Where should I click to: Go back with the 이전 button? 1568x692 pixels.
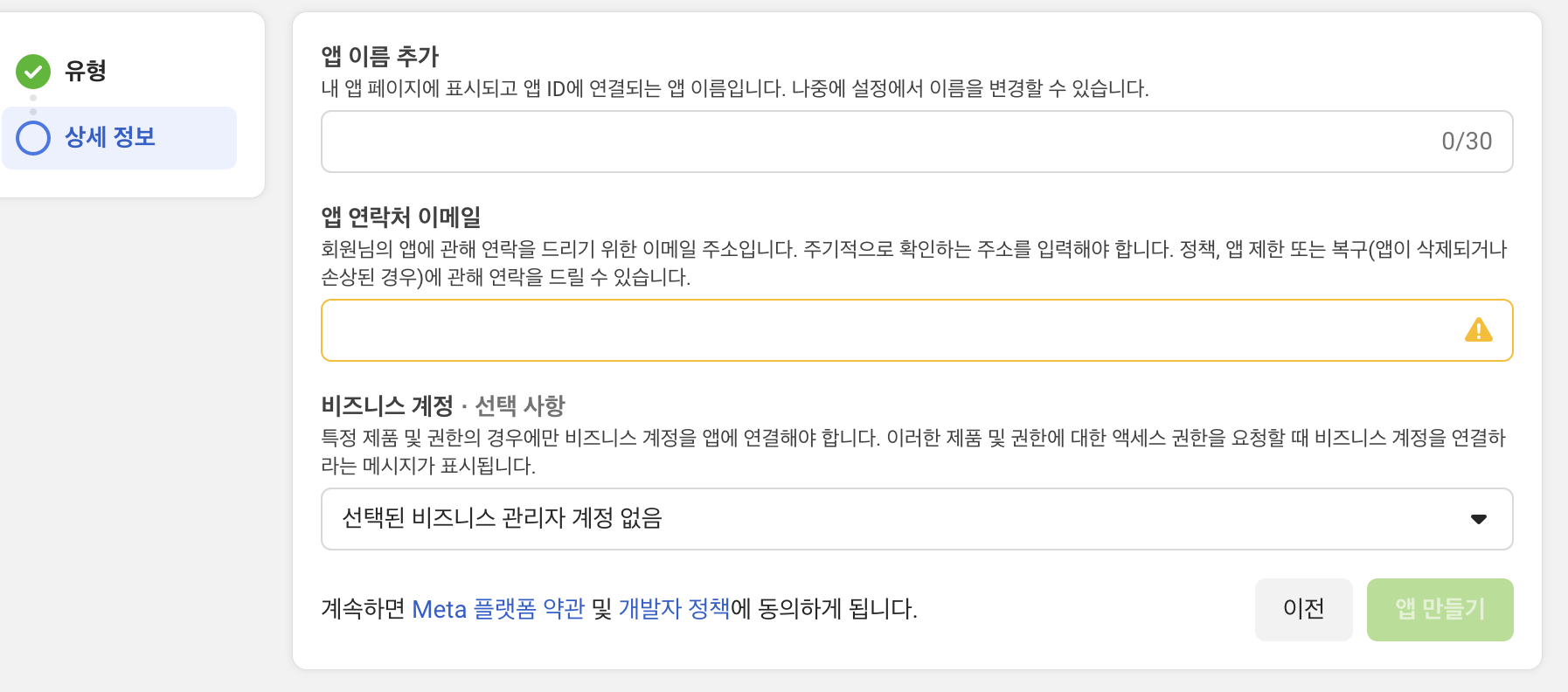tap(1303, 610)
